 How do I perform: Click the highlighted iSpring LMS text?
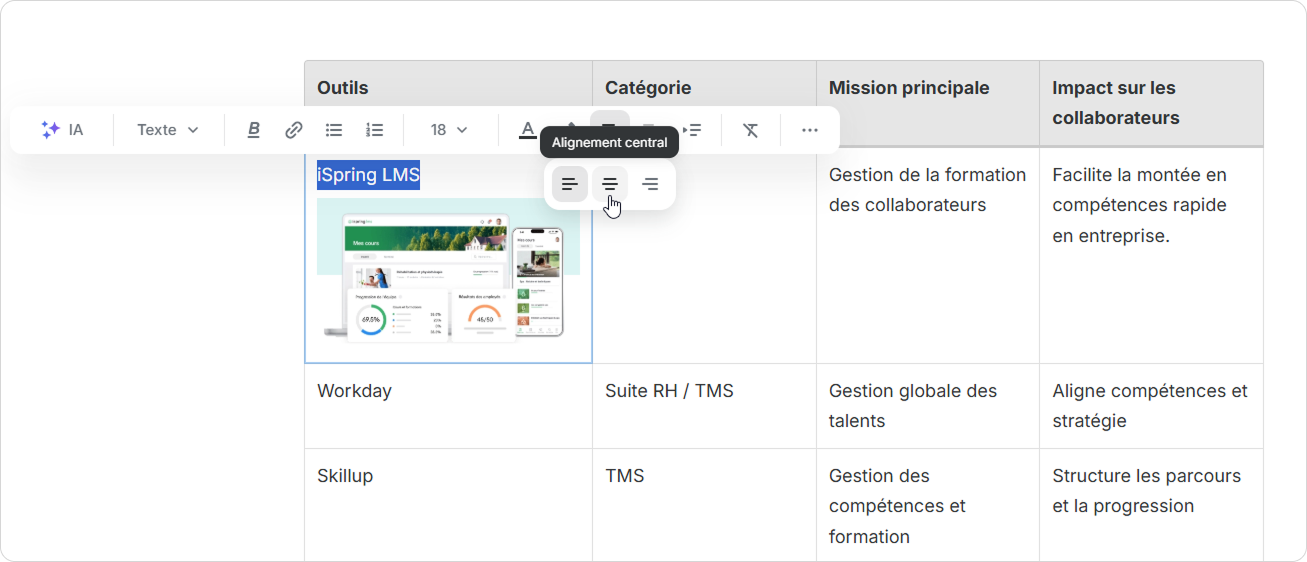368,175
